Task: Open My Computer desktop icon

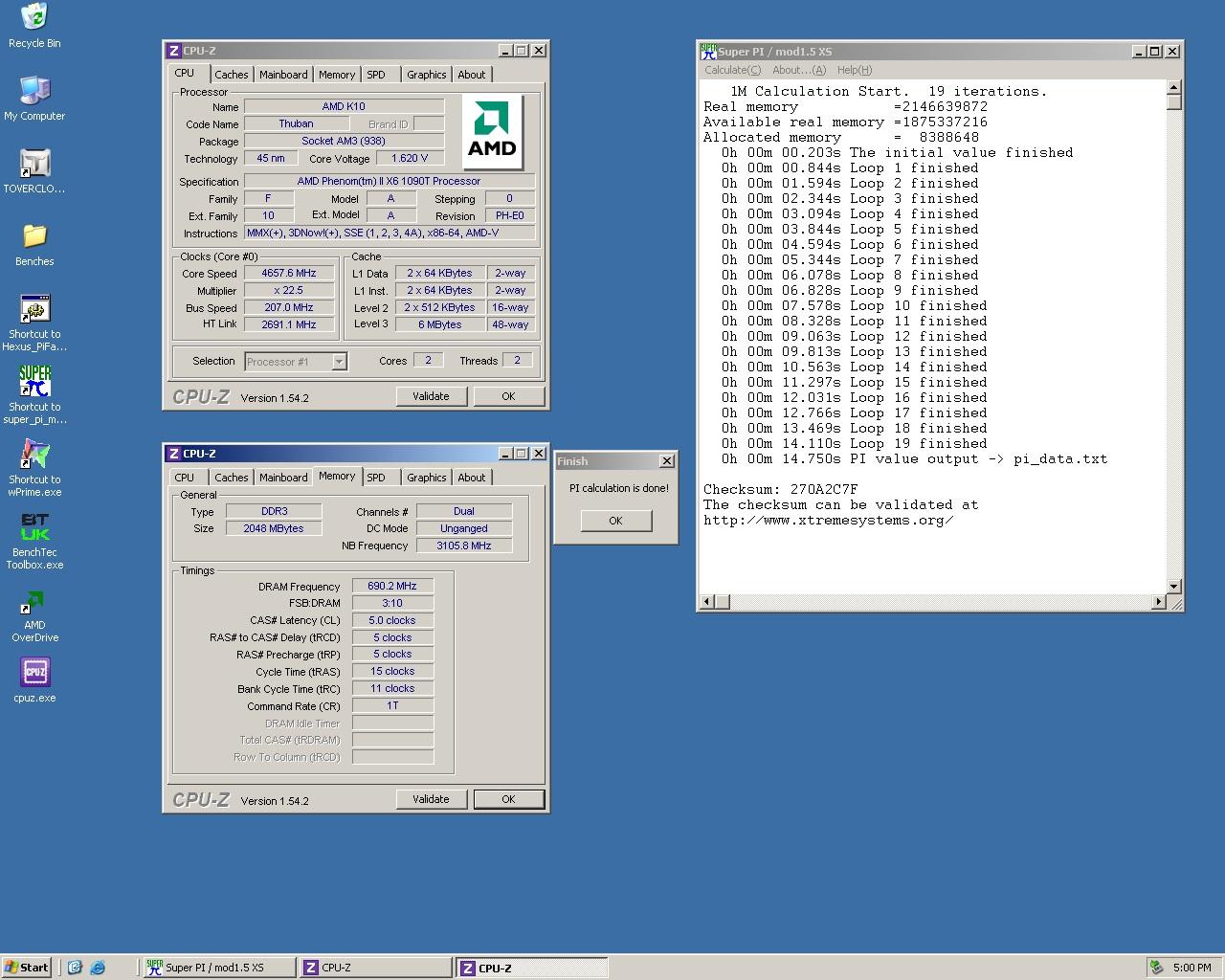Action: click(x=34, y=99)
